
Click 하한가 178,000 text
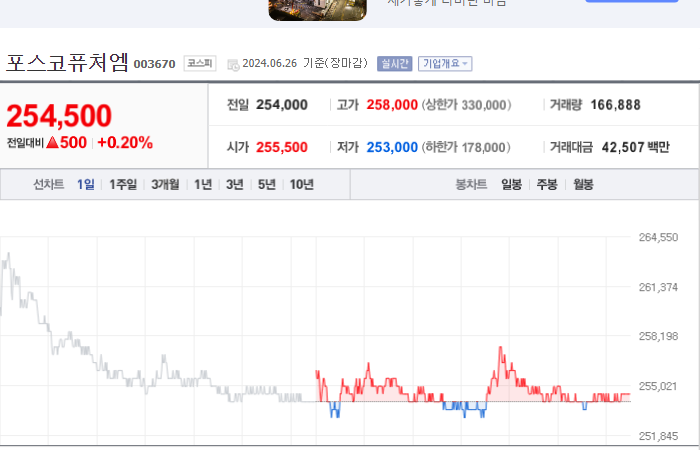(466, 147)
